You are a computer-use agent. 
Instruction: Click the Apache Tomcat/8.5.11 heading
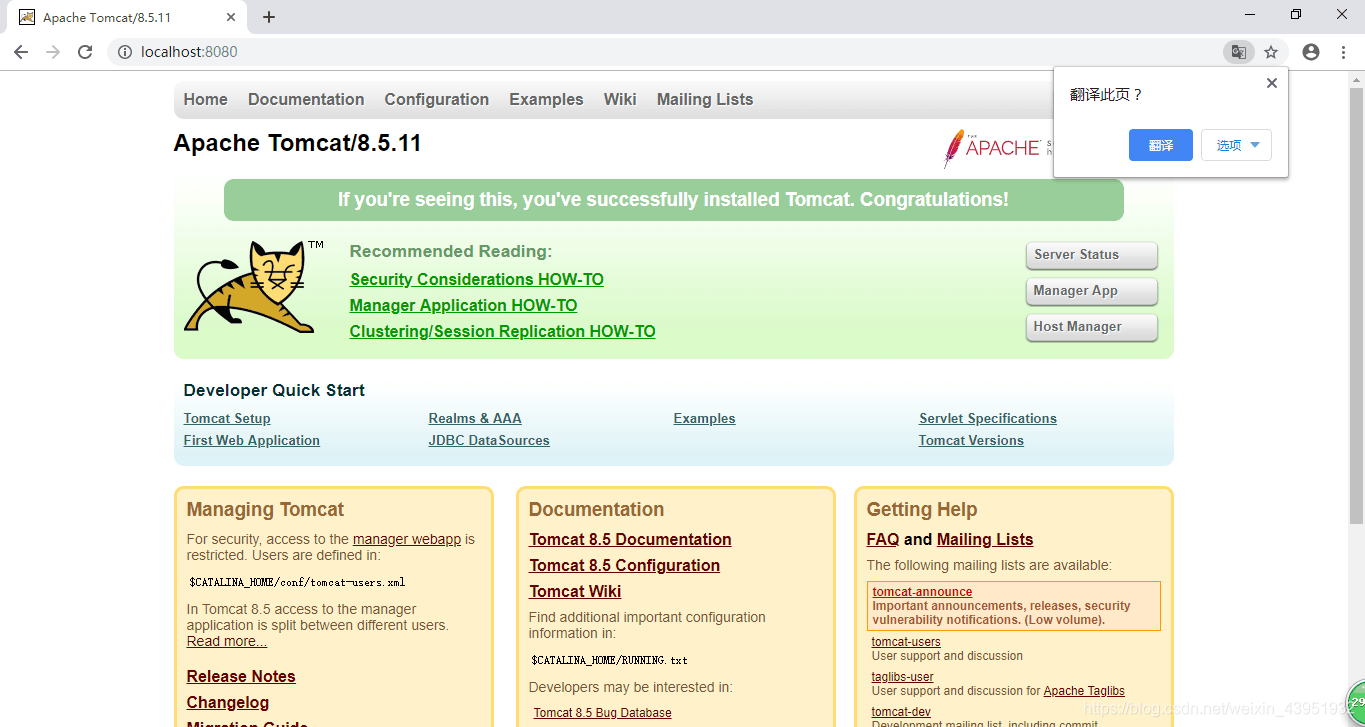[298, 143]
